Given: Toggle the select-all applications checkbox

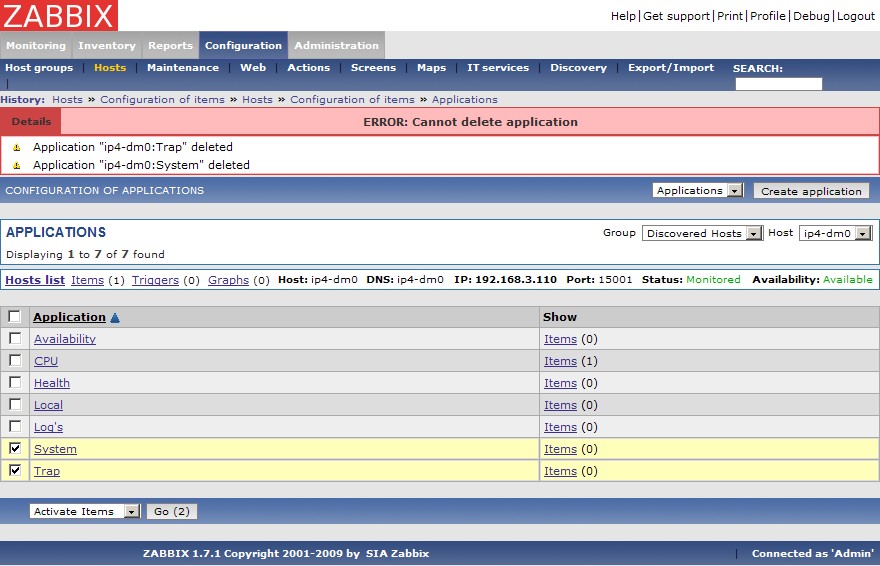Looking at the screenshot, I should coord(15,316).
